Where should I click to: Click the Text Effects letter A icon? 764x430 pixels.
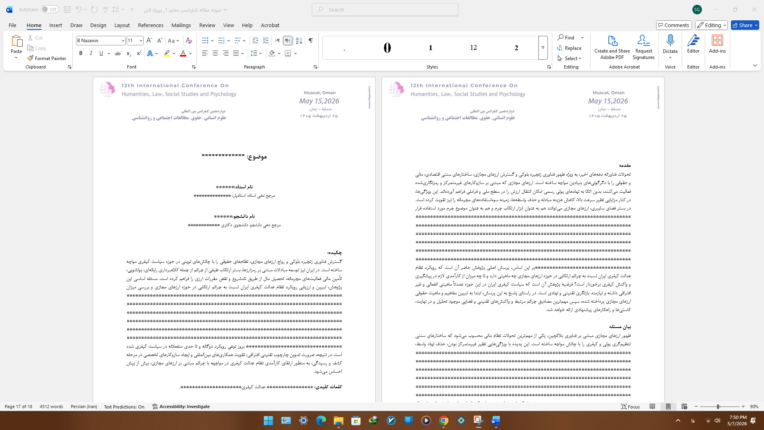(150, 54)
